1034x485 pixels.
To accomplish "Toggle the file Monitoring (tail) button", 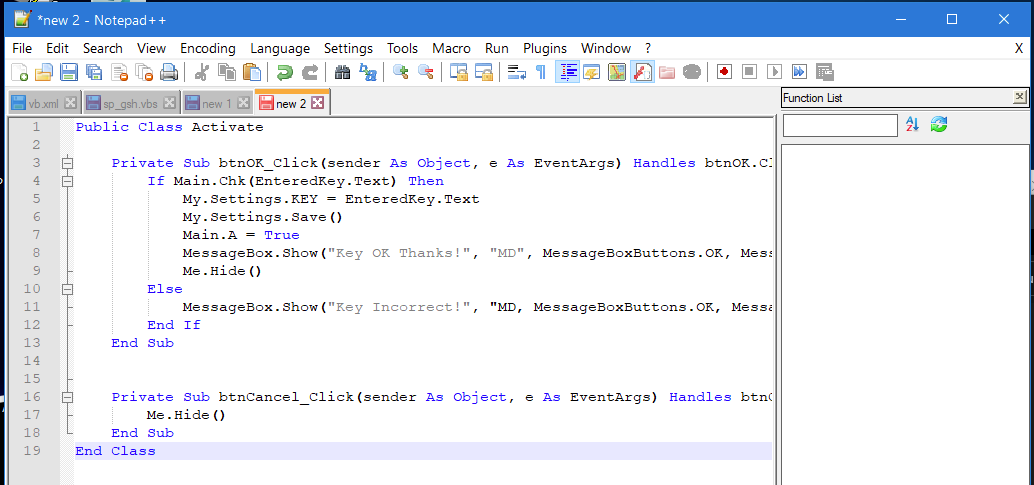I will [x=692, y=72].
